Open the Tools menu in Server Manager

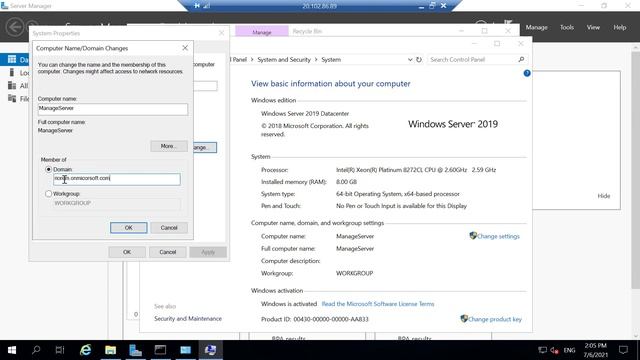(x=567, y=27)
